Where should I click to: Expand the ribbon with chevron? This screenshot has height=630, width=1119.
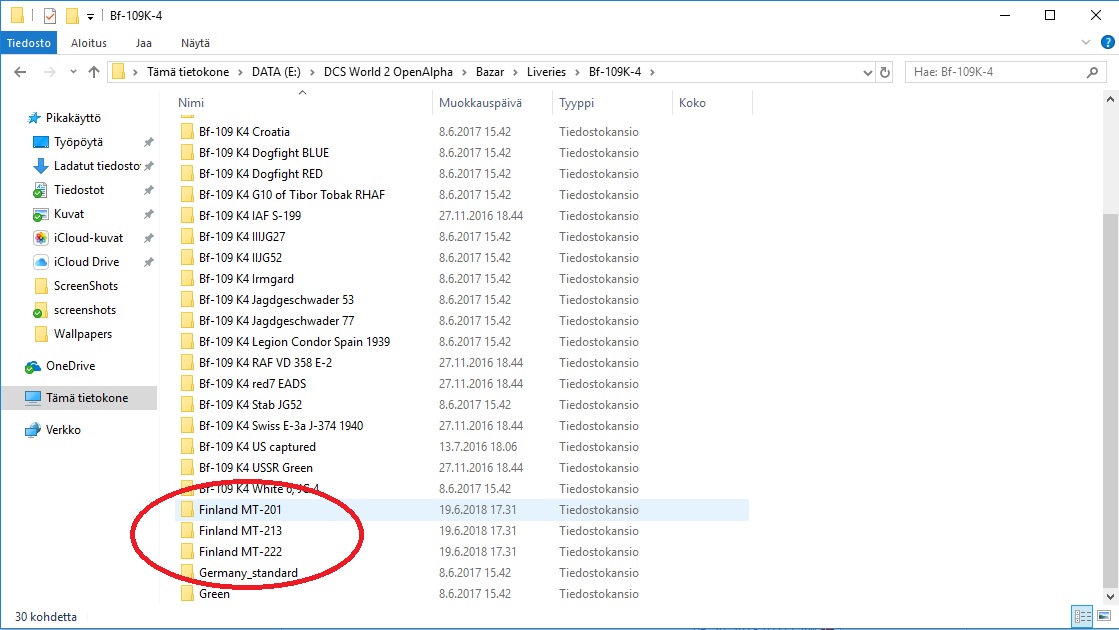point(1085,43)
